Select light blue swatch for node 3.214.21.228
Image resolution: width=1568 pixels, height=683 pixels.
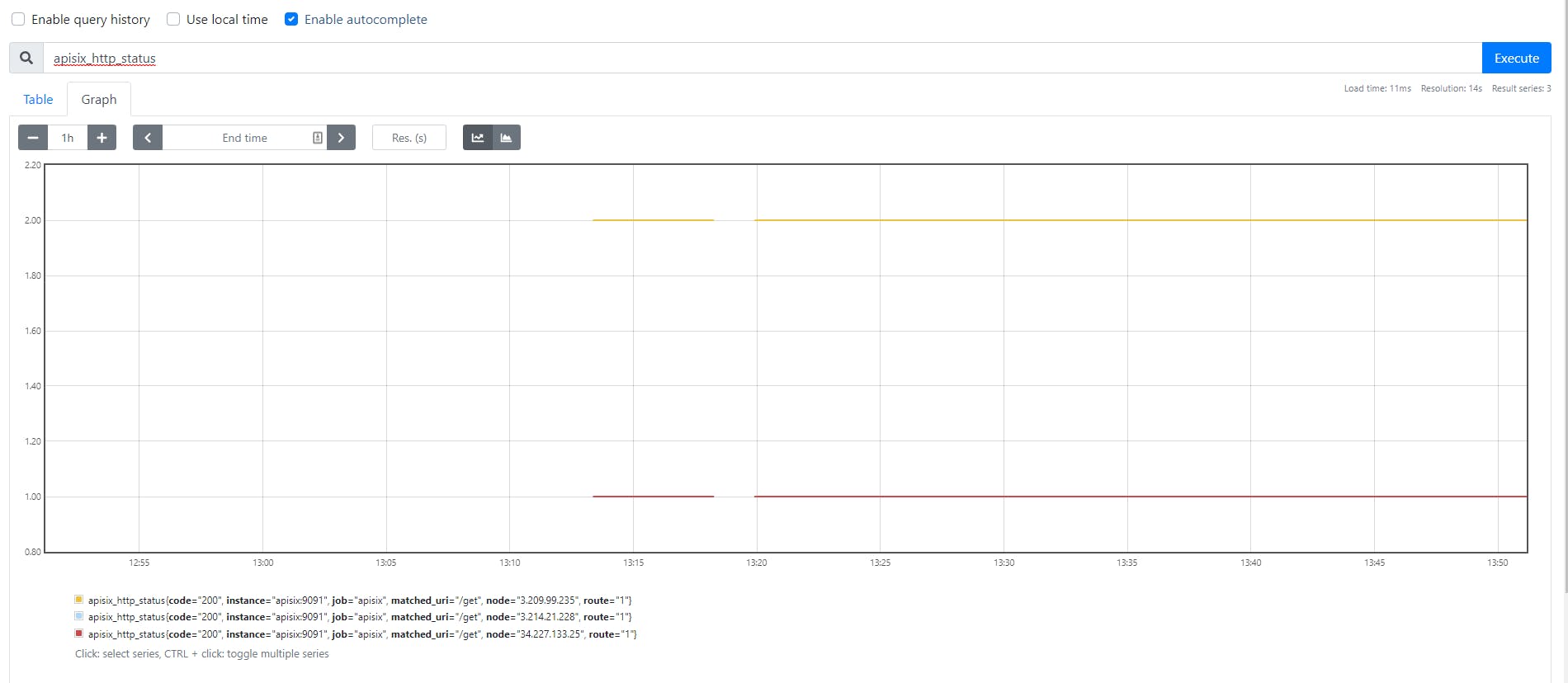(x=79, y=616)
